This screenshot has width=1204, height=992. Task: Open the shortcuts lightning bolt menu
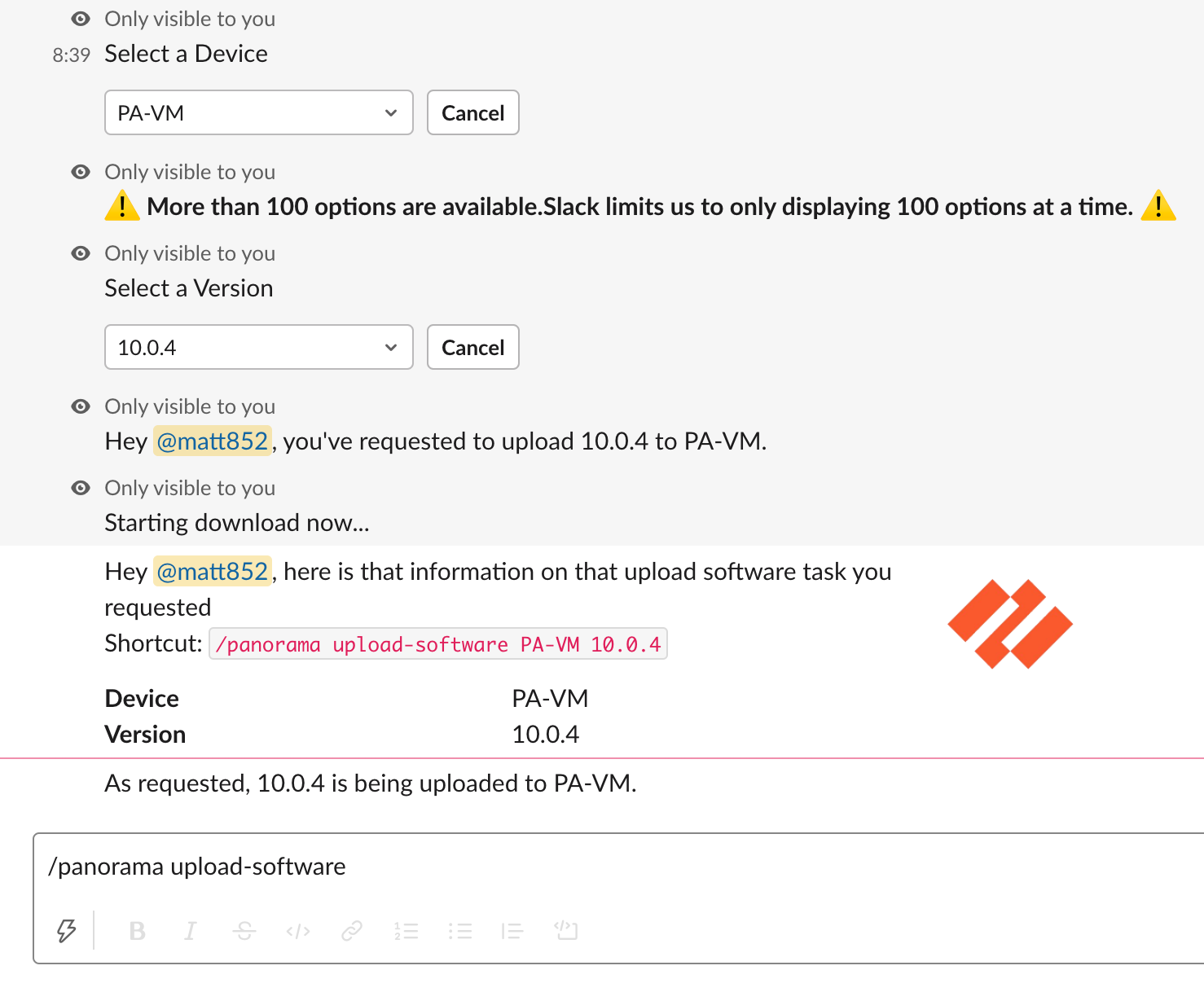point(67,930)
